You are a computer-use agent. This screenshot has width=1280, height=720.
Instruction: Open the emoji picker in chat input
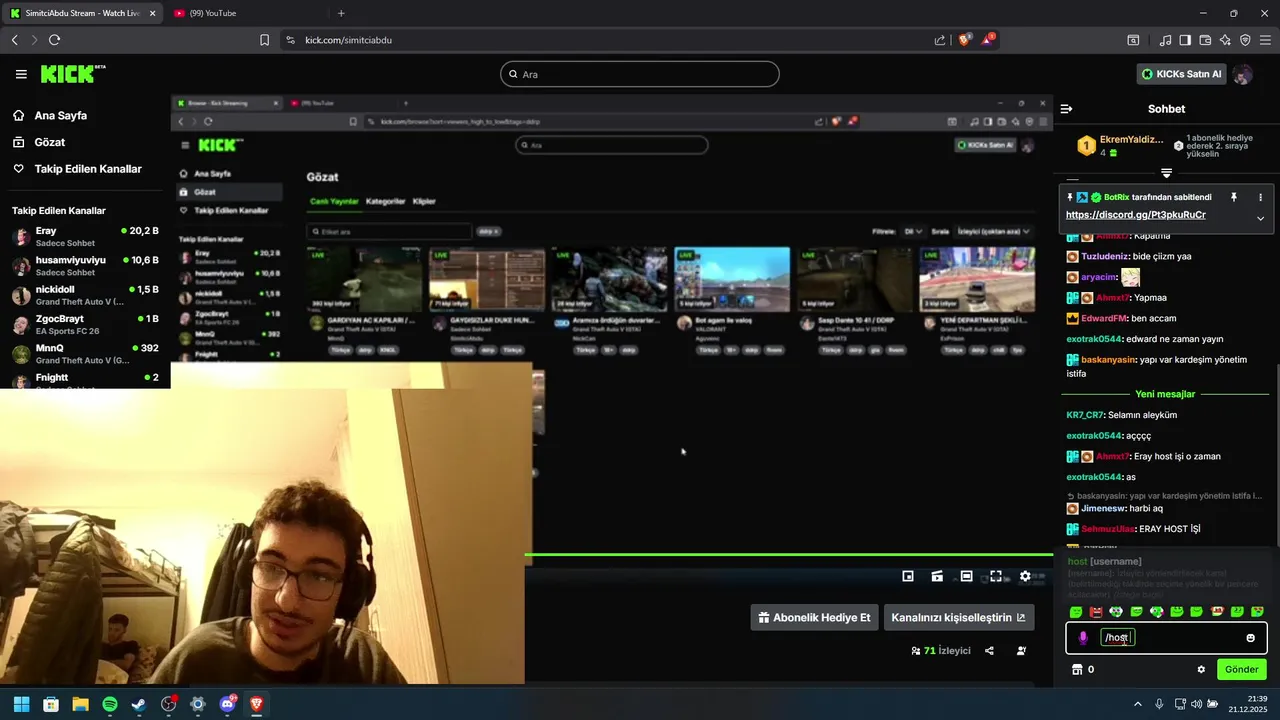coord(1250,638)
